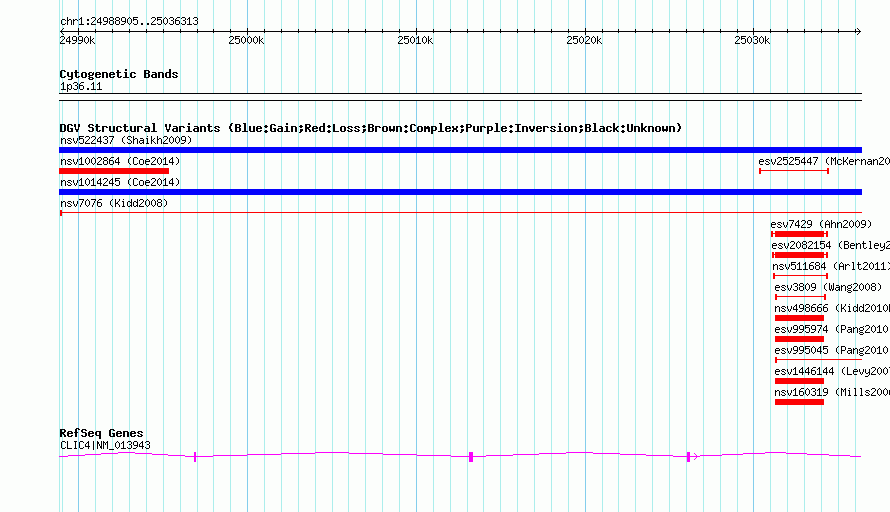The image size is (890, 512).
Task: Open esv2525447 (McKernan) variant label
Action: pos(824,161)
